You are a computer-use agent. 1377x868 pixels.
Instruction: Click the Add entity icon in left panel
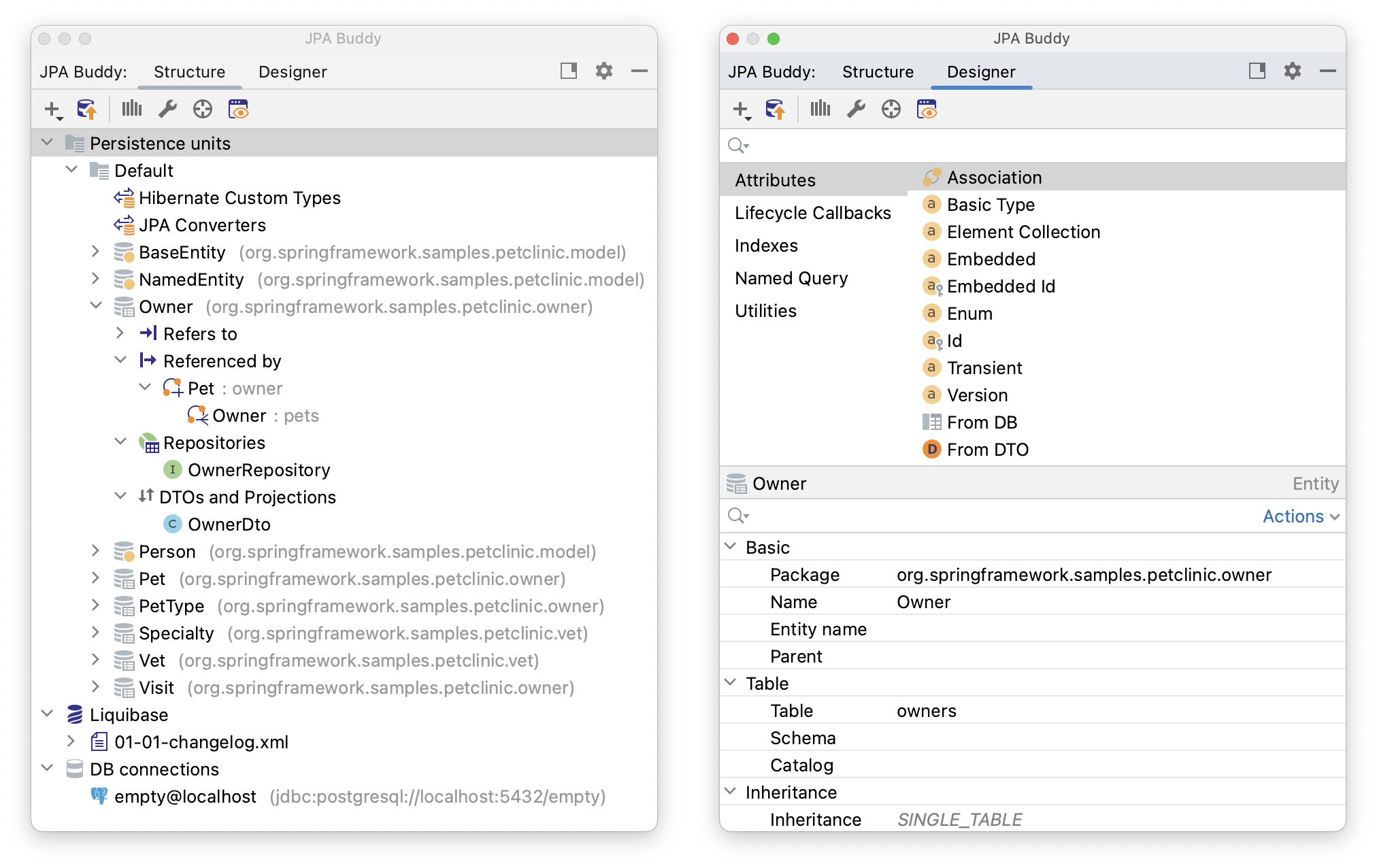[x=50, y=108]
